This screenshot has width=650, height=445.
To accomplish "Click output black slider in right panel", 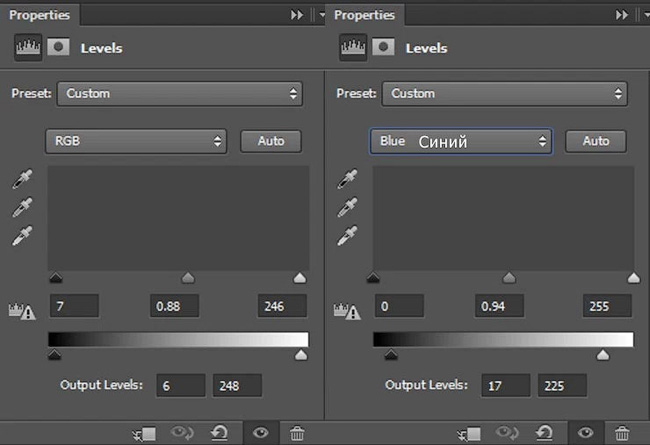I will (391, 355).
